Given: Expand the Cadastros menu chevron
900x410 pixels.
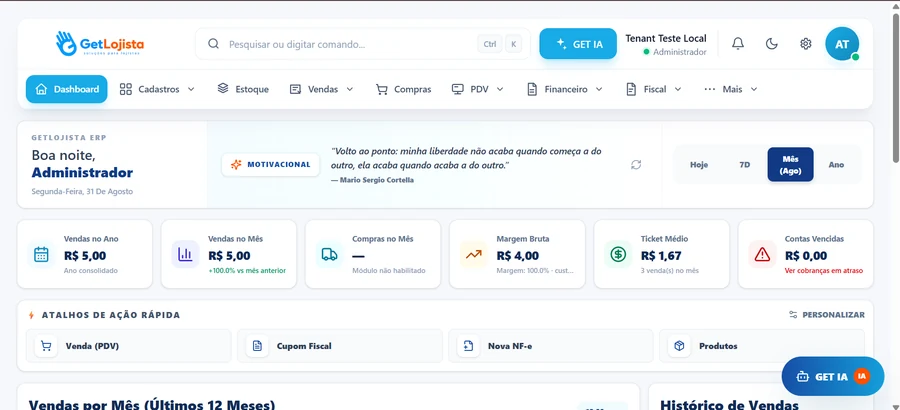Looking at the screenshot, I should click(192, 89).
